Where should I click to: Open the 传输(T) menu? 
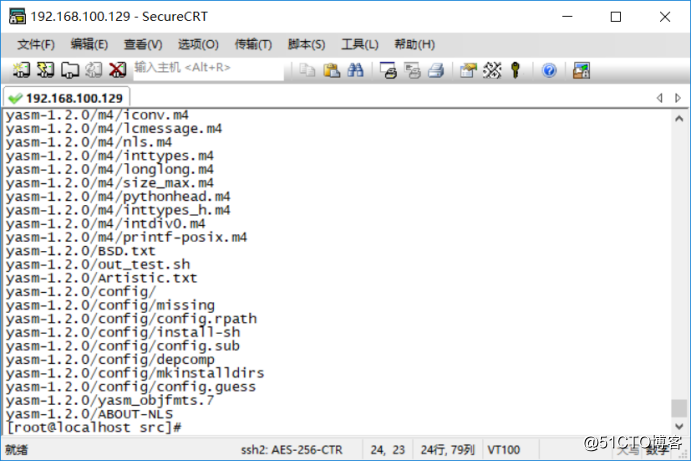click(x=253, y=44)
